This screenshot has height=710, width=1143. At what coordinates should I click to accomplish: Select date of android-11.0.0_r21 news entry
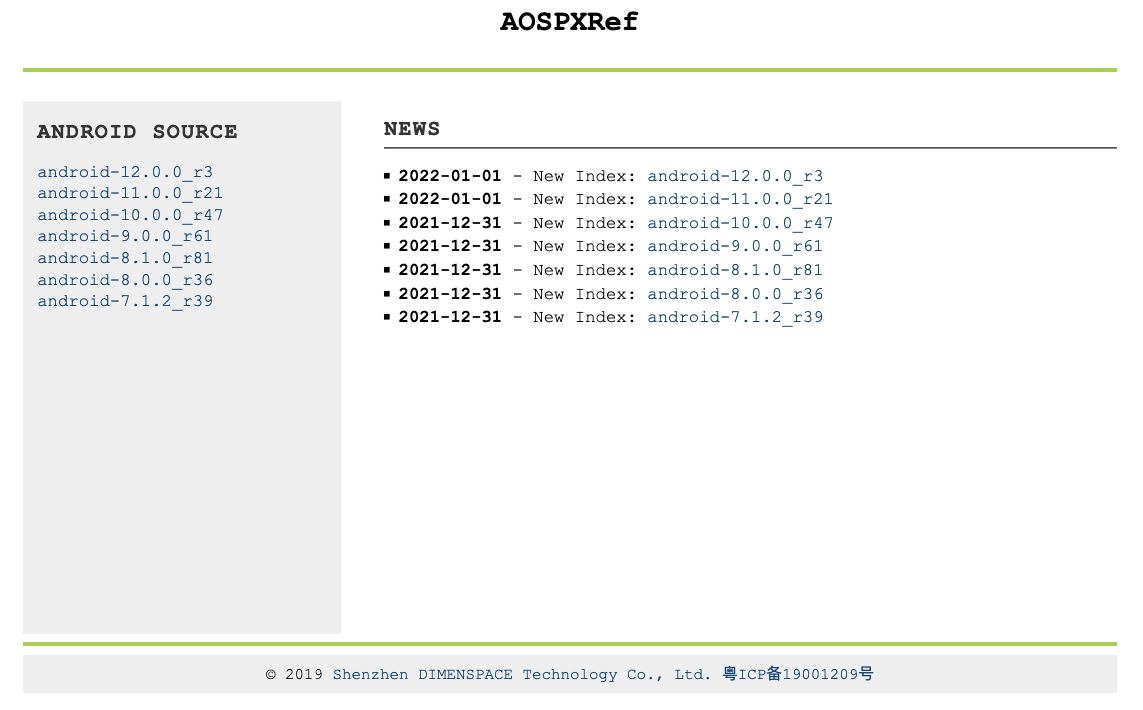click(x=450, y=199)
